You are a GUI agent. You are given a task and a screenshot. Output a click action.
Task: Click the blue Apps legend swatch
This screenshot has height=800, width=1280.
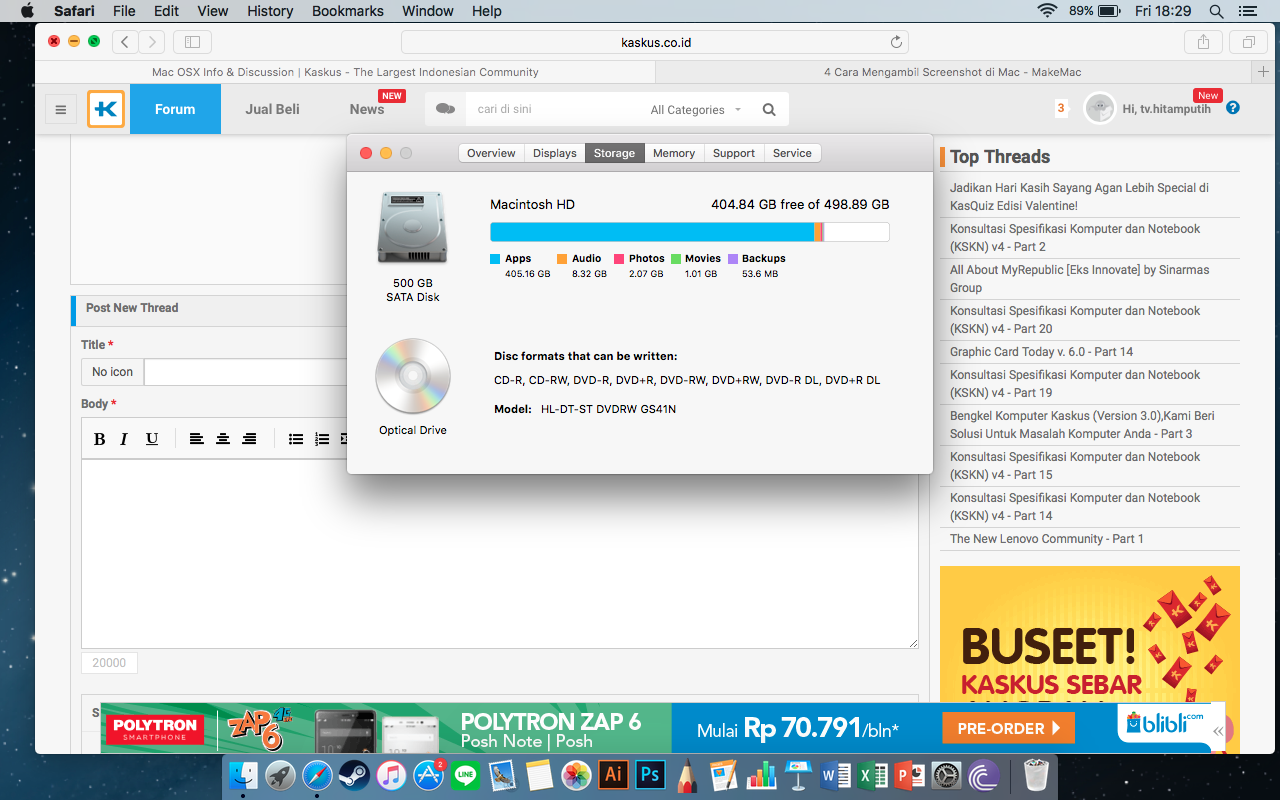tap(494, 259)
